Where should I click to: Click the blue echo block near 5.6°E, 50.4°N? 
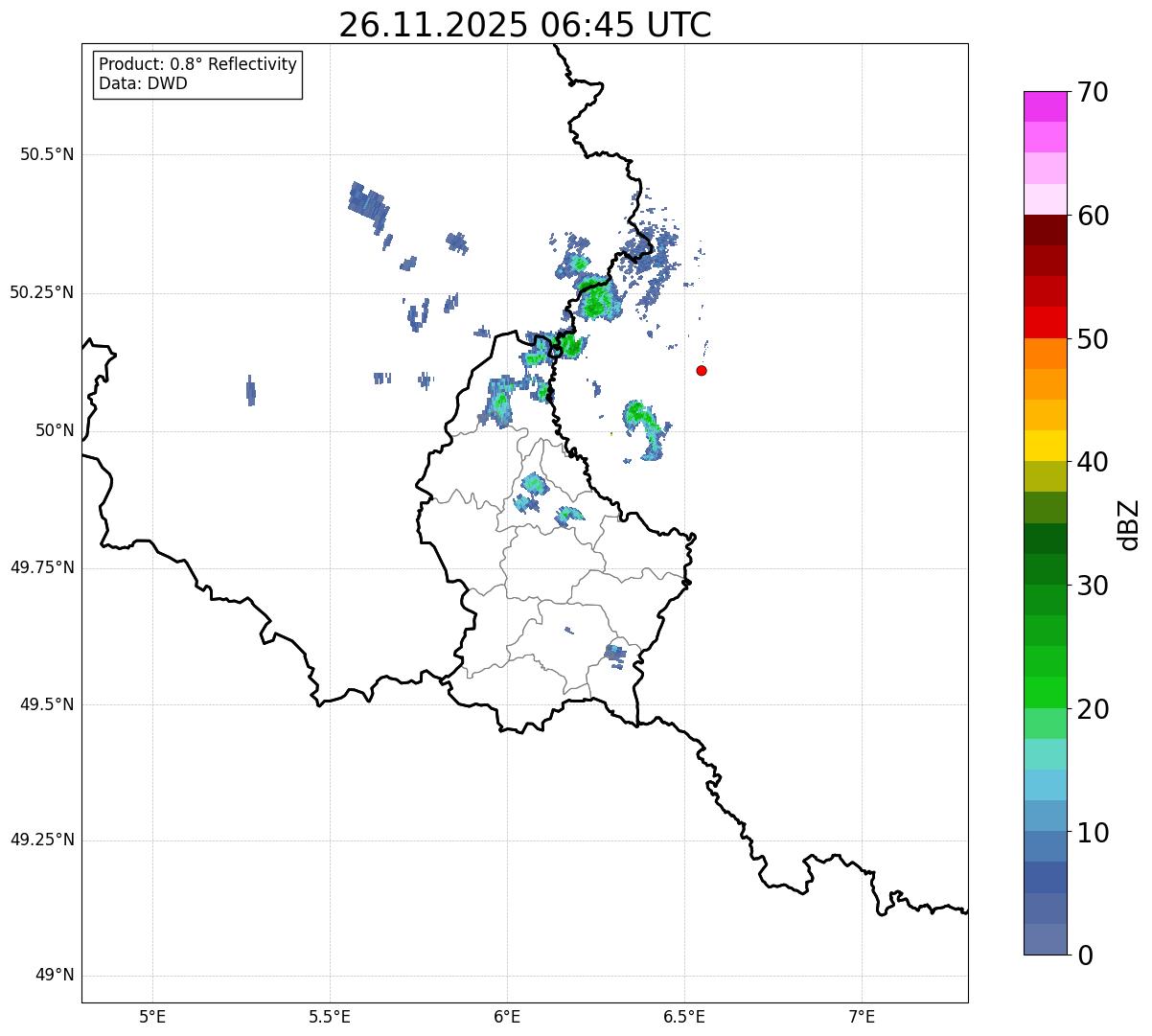pos(368,207)
